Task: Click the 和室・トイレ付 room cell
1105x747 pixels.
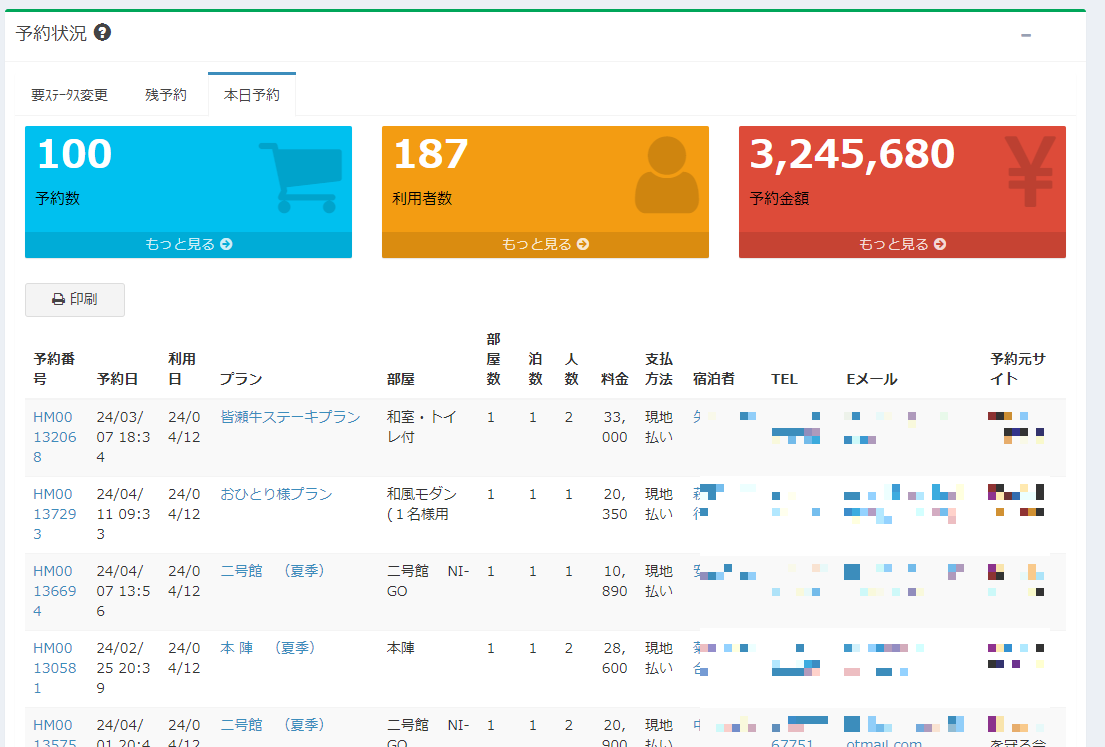Action: (x=421, y=427)
